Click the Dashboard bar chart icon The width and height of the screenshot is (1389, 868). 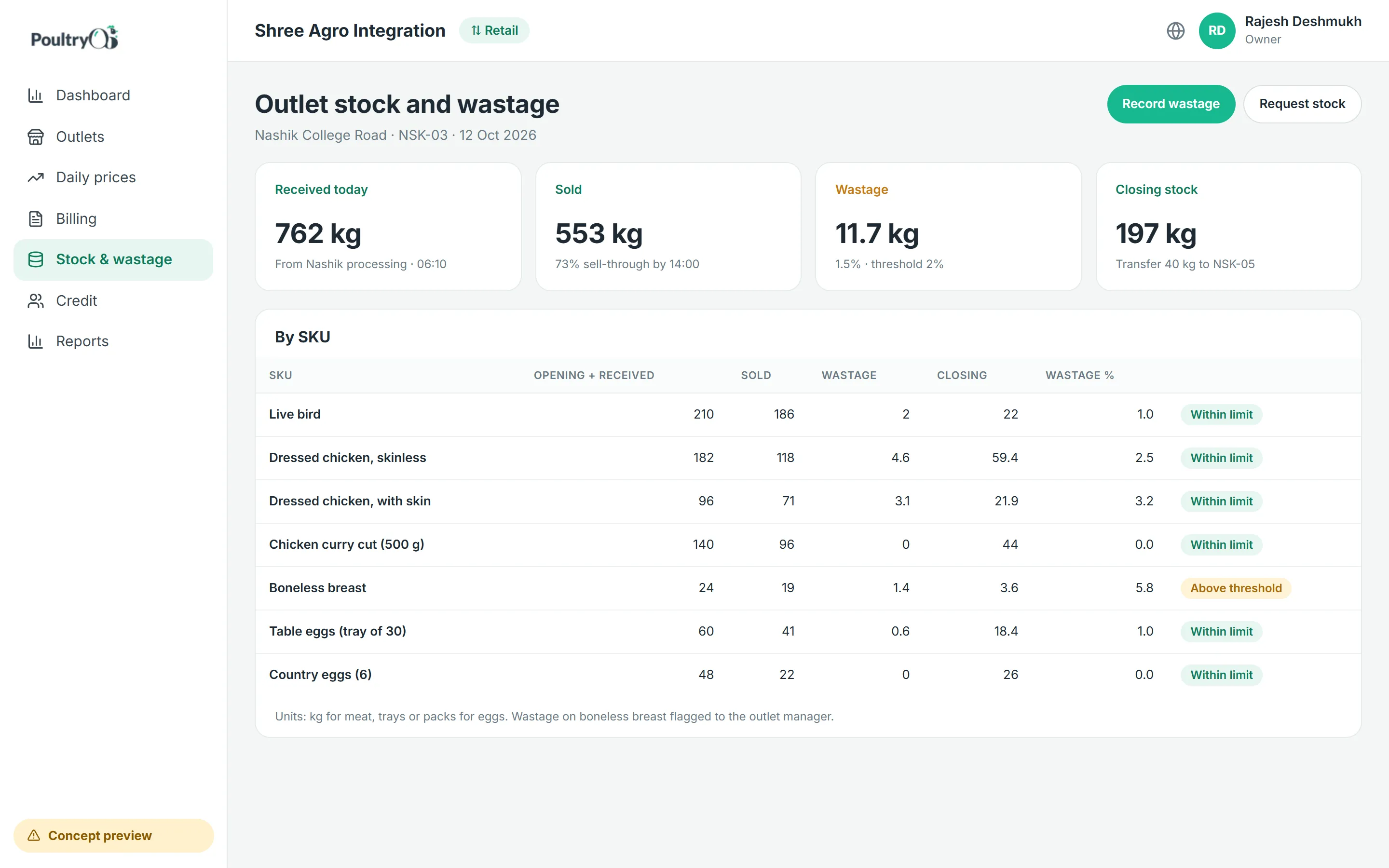tap(36, 95)
